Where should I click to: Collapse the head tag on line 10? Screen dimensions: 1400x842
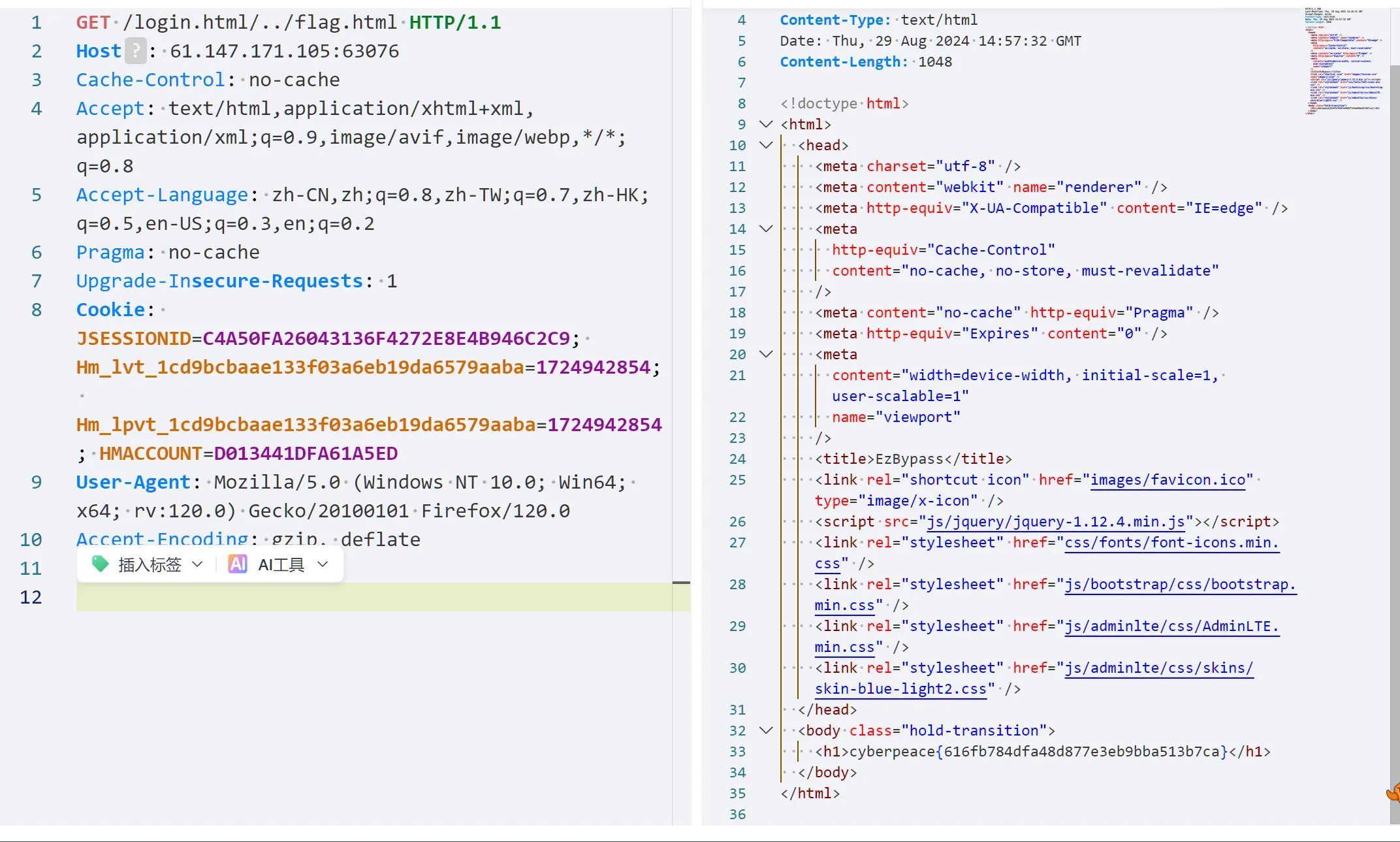(x=766, y=145)
